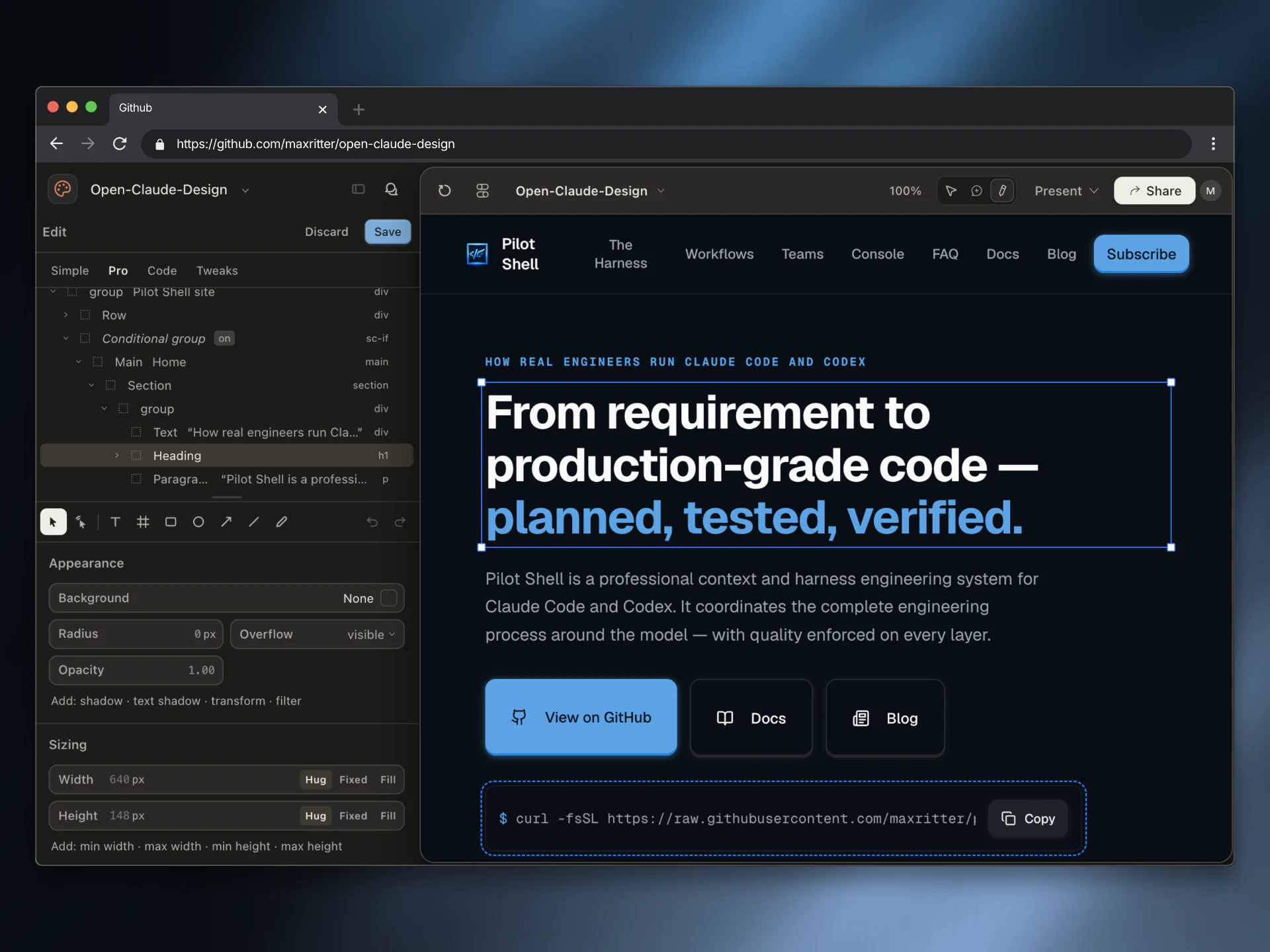Open Open-Claude-Design project dropdown in sidebar

point(245,190)
